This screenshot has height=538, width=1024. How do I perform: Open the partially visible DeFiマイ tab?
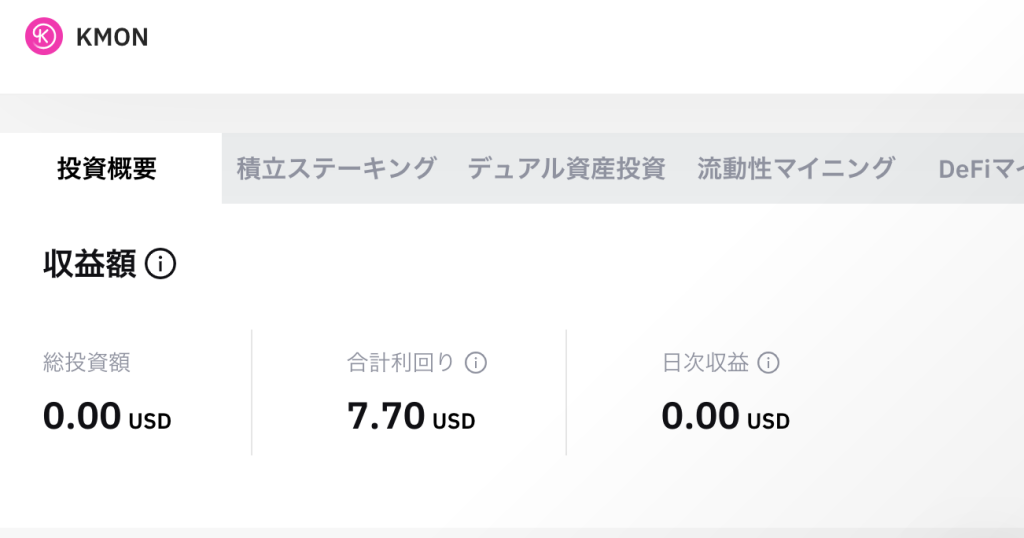979,169
